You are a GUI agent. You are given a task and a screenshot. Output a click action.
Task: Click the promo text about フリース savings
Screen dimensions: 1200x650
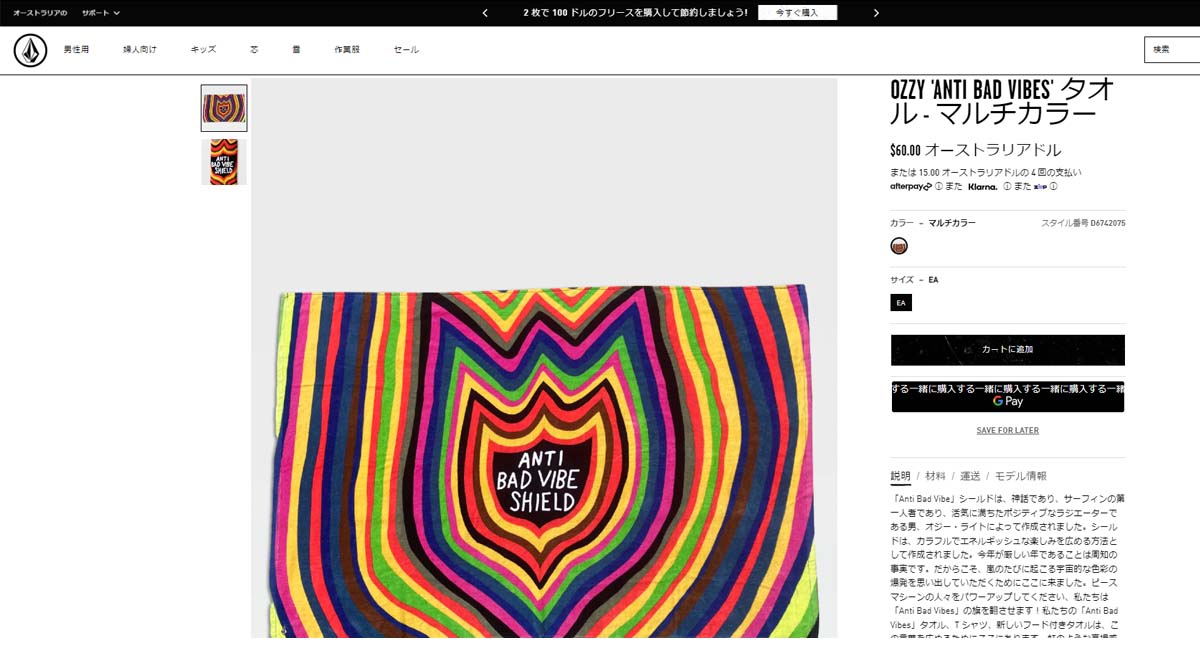click(635, 13)
